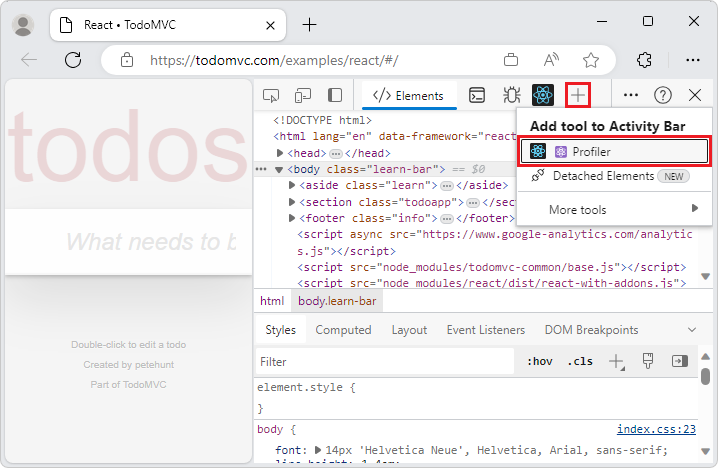
Task: Select body.learn-bar breadcrumb
Action: pos(337,301)
